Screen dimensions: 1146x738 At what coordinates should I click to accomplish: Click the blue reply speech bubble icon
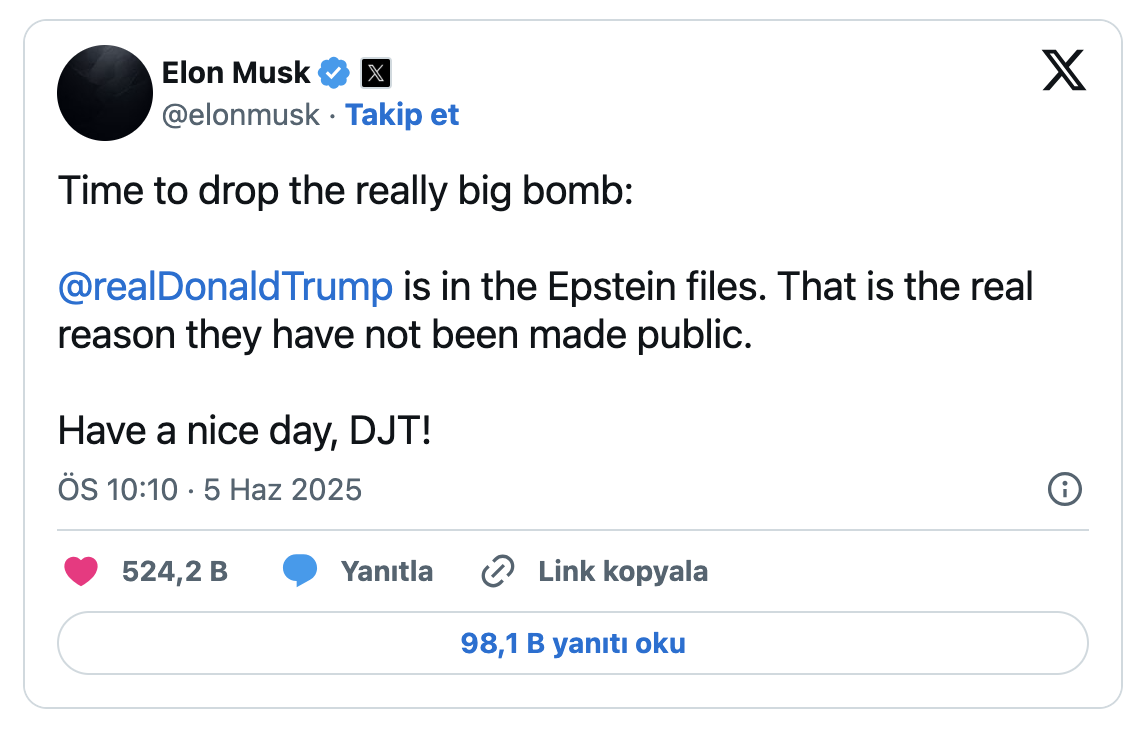click(x=300, y=572)
